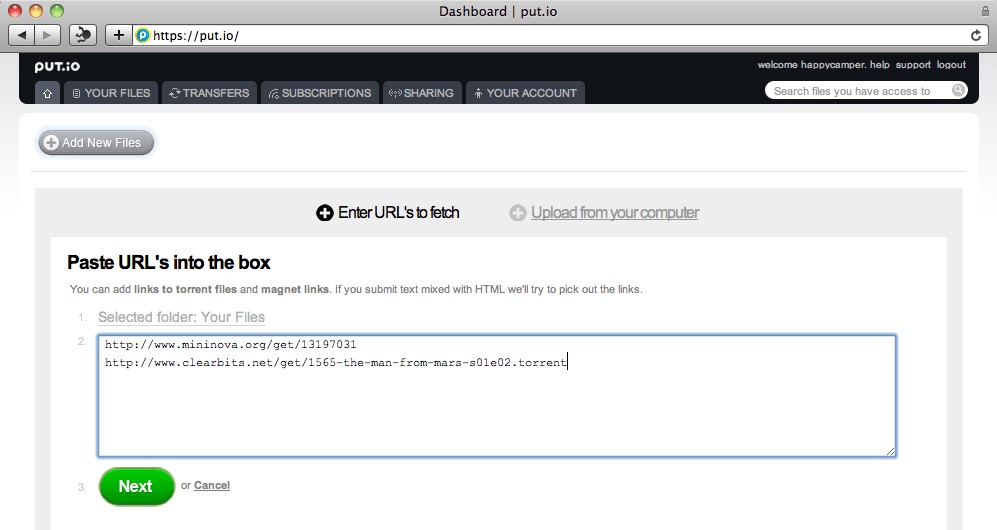Open the bug report toolbar icon

click(83, 35)
